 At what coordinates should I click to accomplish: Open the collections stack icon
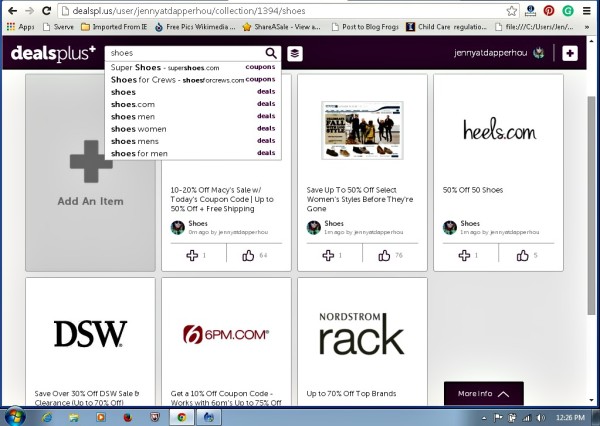294,53
